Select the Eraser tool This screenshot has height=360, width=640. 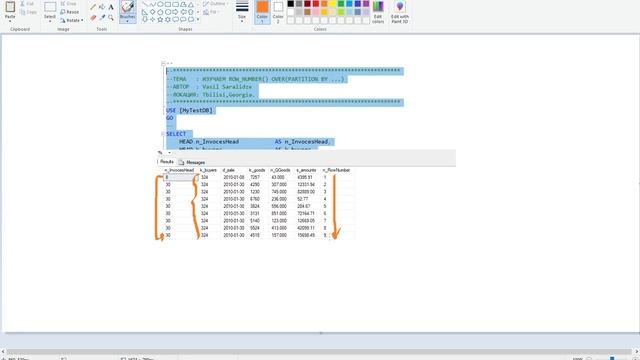pos(93,18)
